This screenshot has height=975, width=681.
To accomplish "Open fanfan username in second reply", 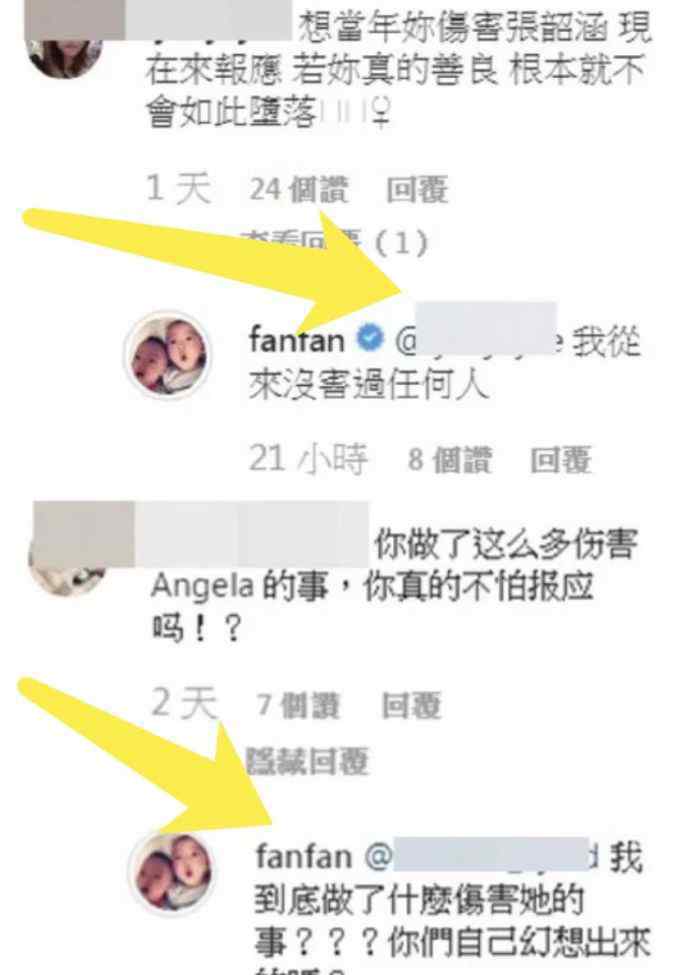I will pos(303,857).
